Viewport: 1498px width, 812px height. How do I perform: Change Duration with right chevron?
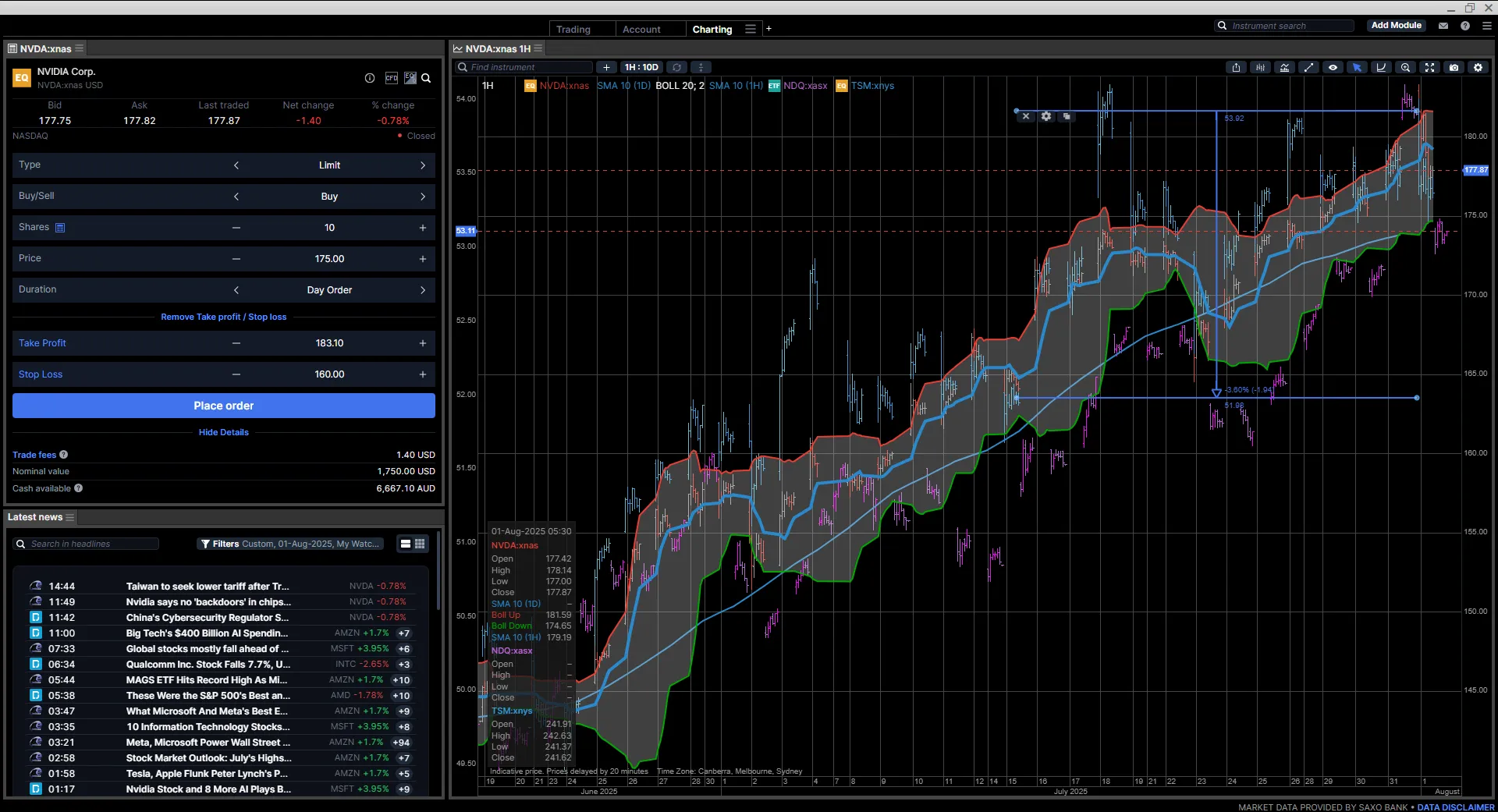click(423, 290)
